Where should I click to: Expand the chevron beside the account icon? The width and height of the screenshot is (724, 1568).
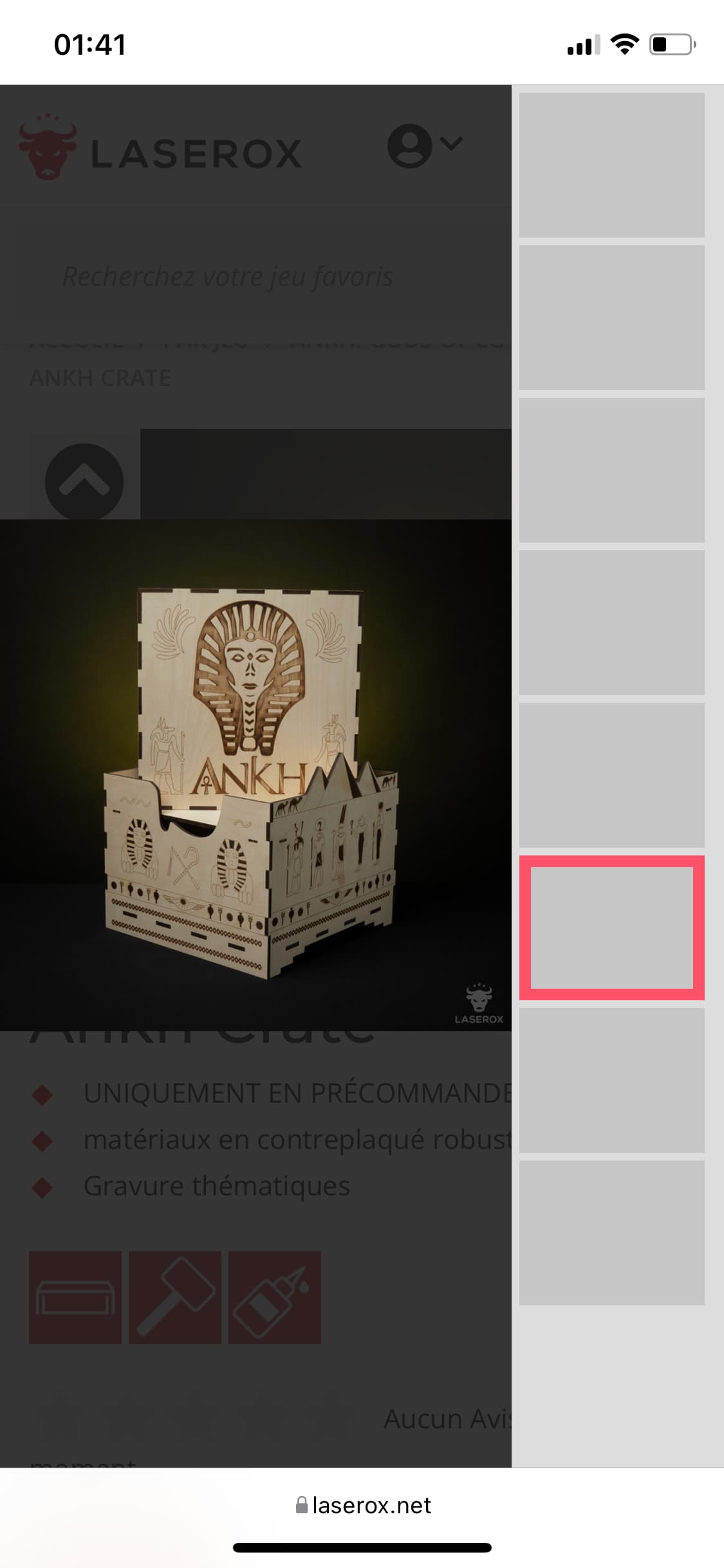point(452,143)
